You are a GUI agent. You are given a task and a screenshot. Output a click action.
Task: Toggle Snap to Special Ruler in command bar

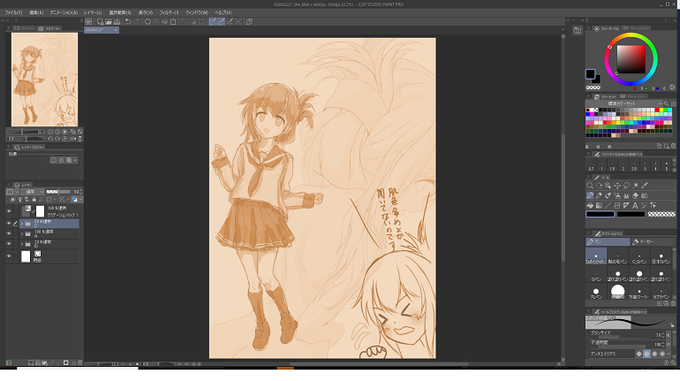tap(221, 22)
